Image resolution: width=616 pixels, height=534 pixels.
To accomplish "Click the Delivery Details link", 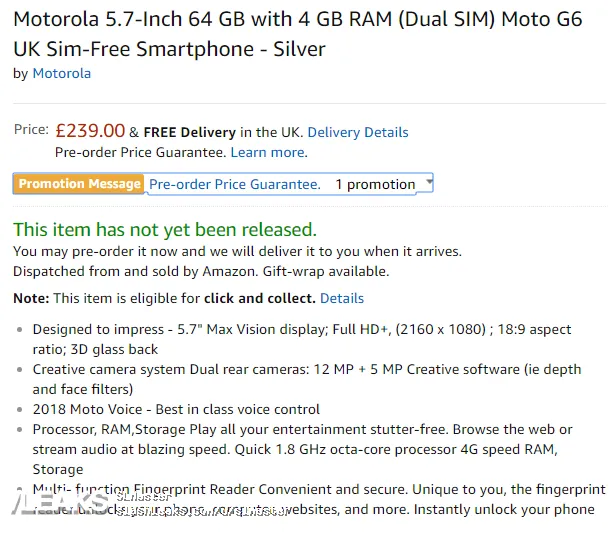I will pos(357,132).
